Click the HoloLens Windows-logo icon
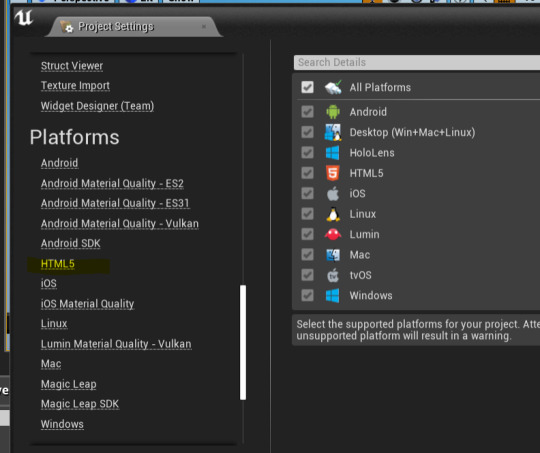Screen dimensions: 540x453 332,153
